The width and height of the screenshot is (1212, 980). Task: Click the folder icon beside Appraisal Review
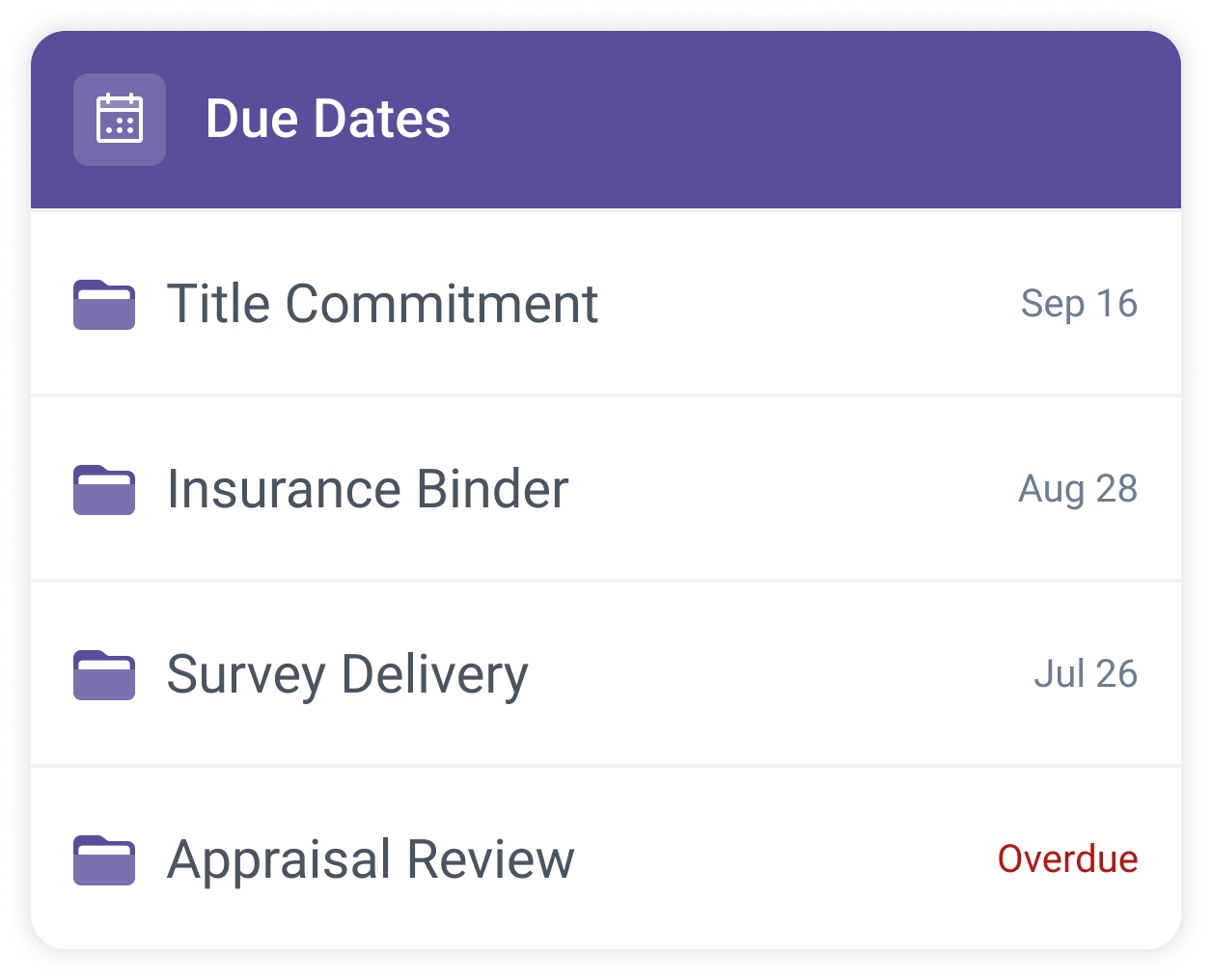pyautogui.click(x=104, y=860)
